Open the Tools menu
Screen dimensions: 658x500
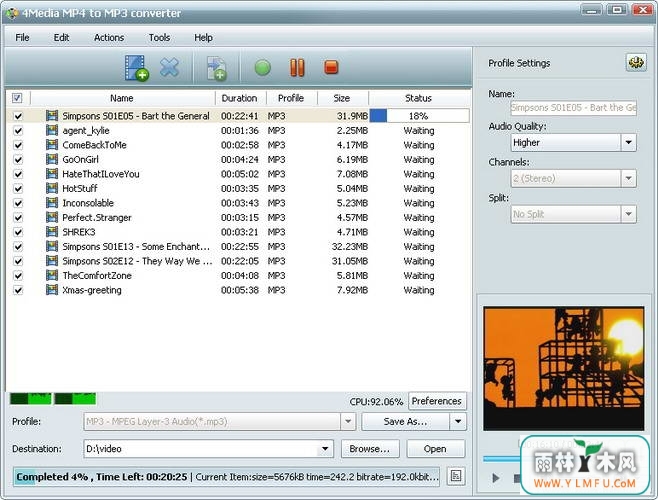coord(159,38)
